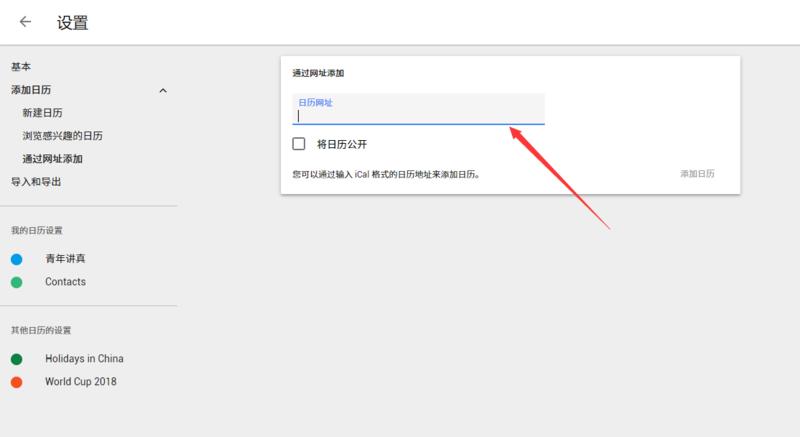Open 导入和导出 section
The height and width of the screenshot is (437, 800).
[36, 182]
